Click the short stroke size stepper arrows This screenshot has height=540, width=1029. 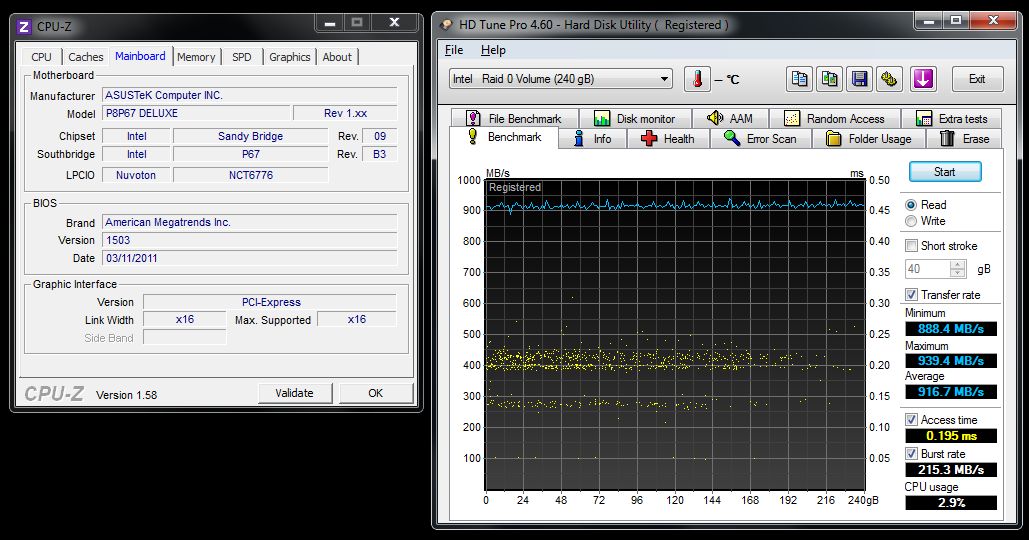957,269
